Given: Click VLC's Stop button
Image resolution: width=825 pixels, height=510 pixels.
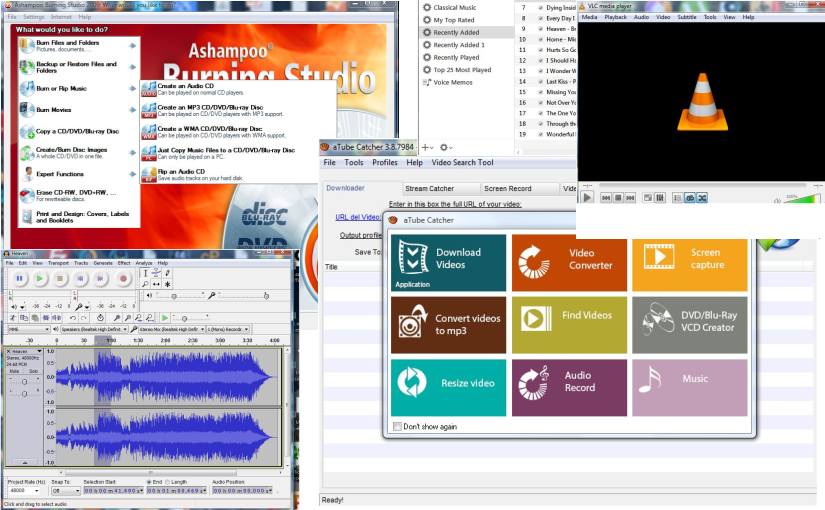Looking at the screenshot, I should pyautogui.click(x=618, y=198).
